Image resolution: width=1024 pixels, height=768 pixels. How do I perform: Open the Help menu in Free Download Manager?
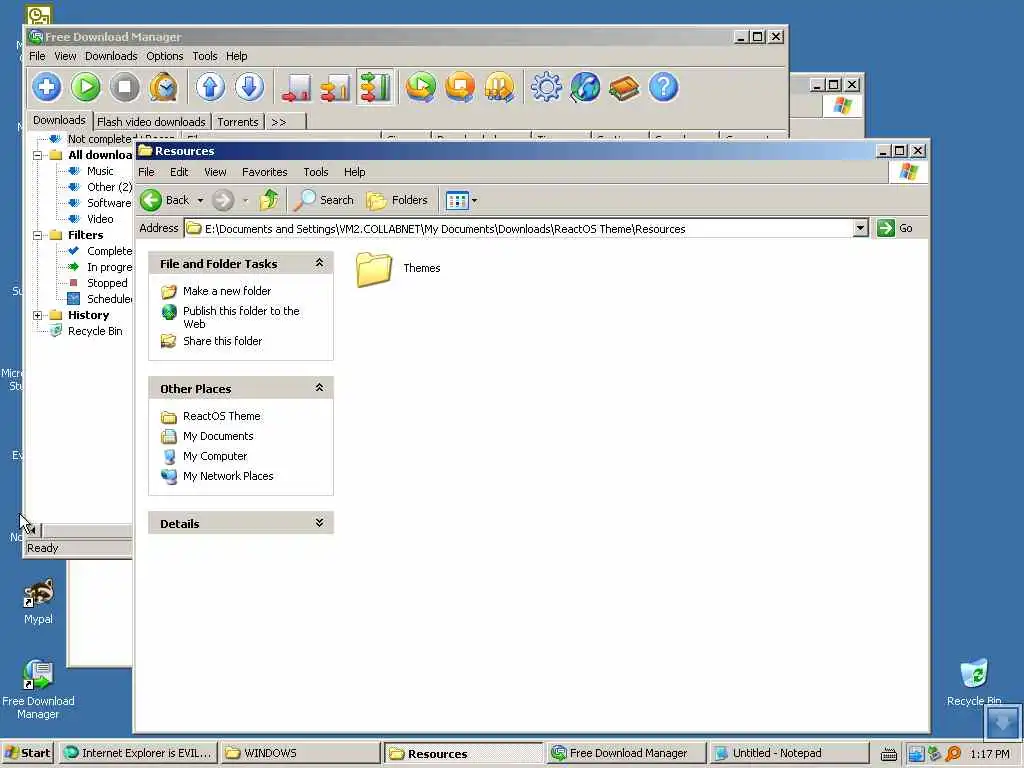pos(236,56)
